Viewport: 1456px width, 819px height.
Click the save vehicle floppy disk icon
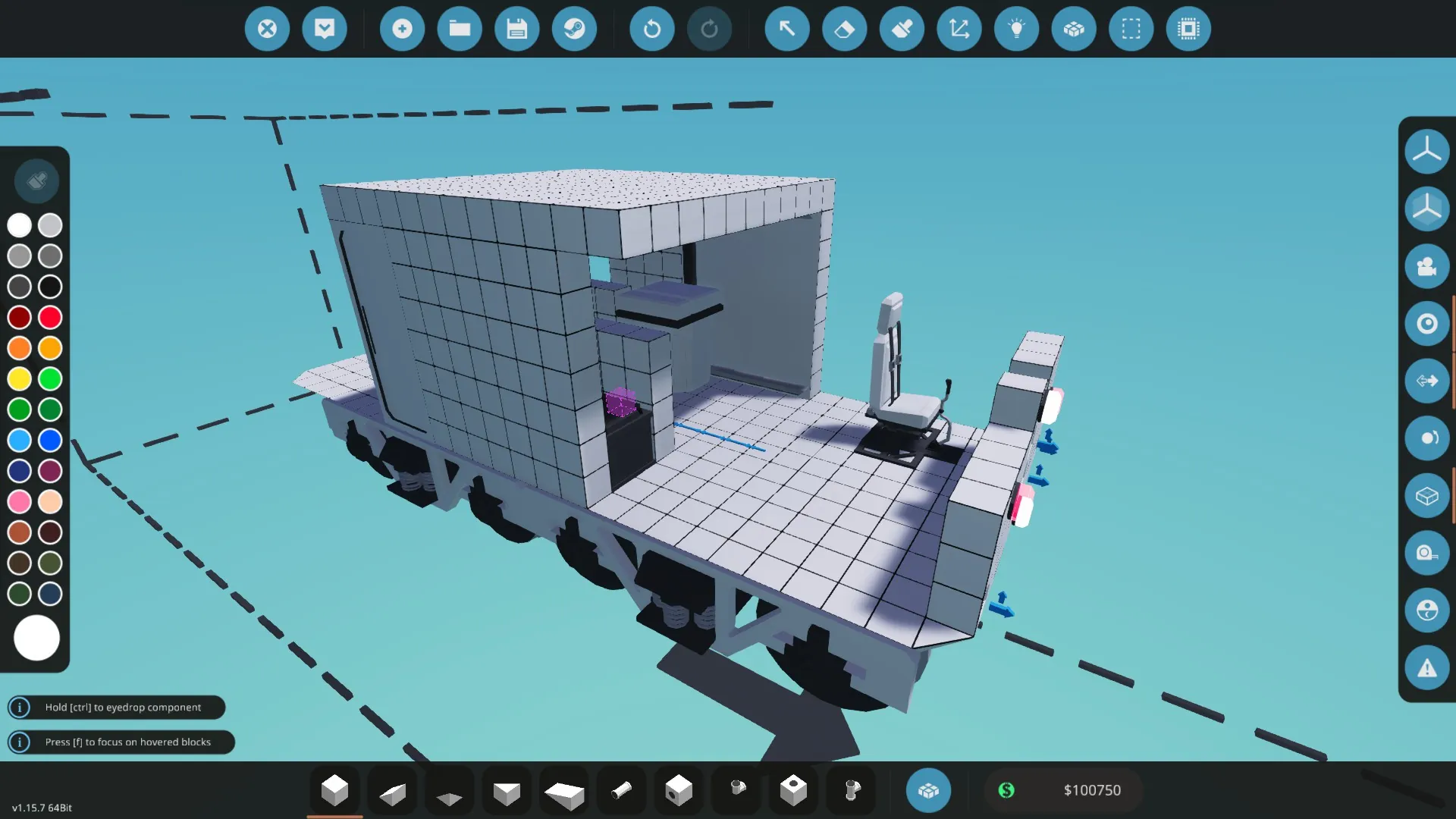(x=517, y=29)
